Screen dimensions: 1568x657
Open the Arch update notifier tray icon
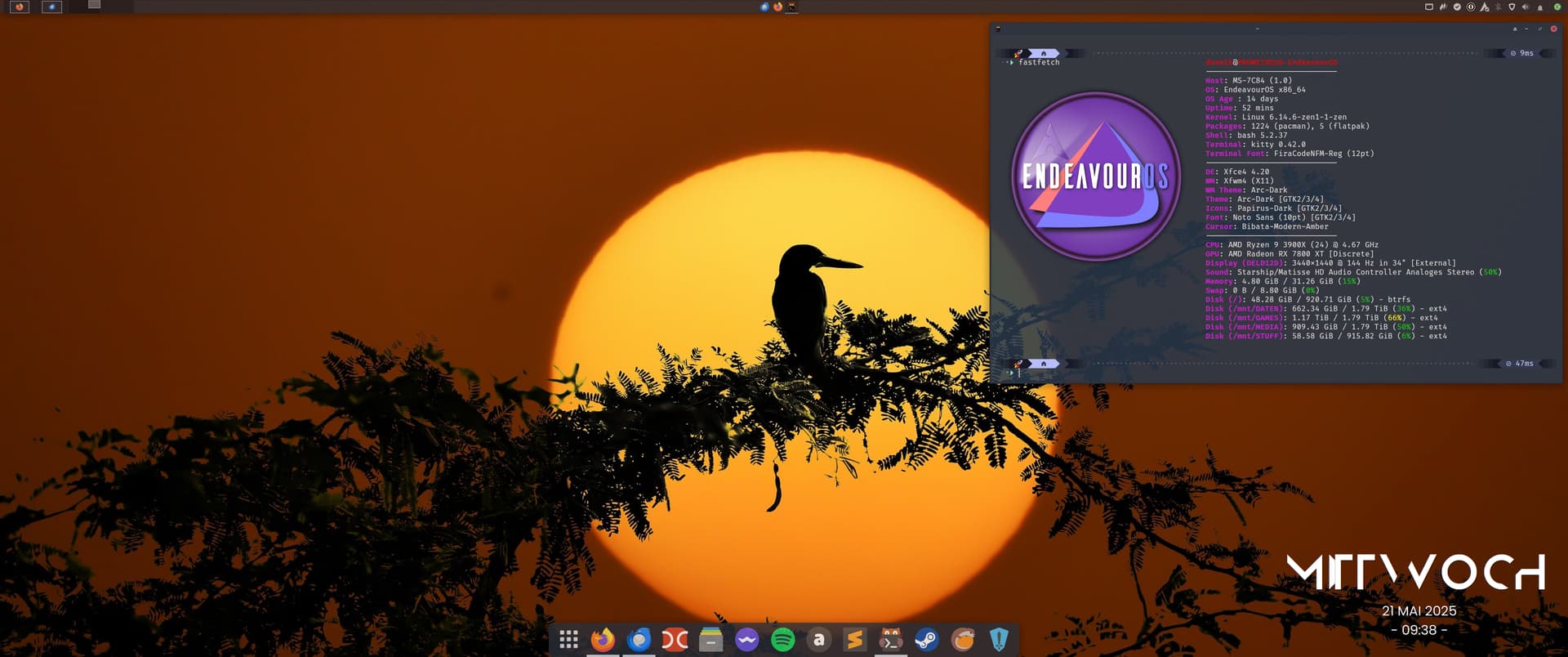point(1485,7)
